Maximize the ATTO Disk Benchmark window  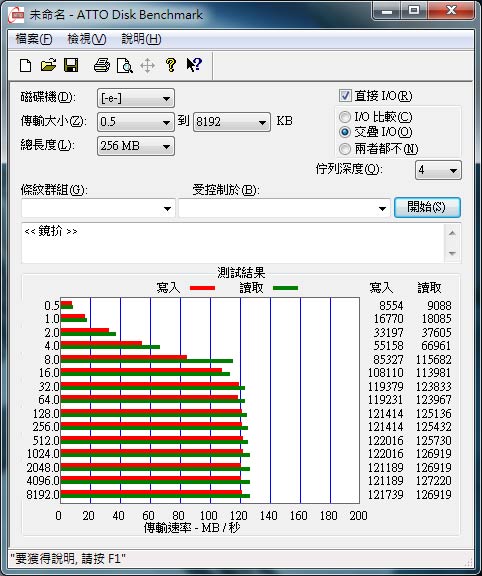click(x=414, y=11)
